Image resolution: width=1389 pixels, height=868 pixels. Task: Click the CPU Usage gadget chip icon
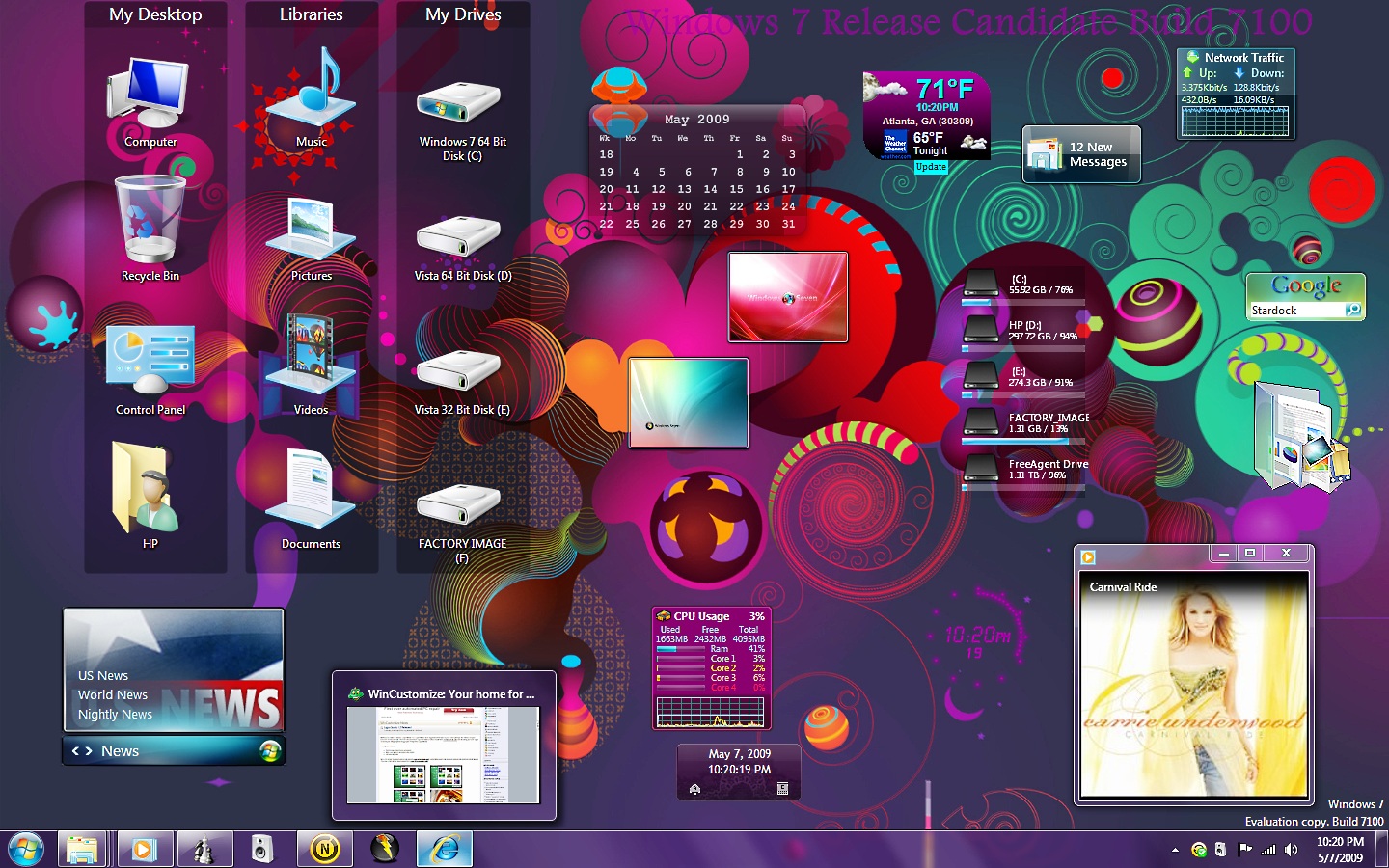[664, 615]
